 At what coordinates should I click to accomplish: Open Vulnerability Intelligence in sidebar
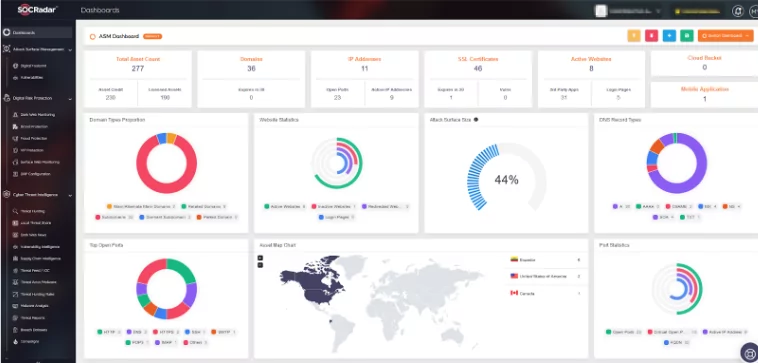pyautogui.click(x=36, y=247)
